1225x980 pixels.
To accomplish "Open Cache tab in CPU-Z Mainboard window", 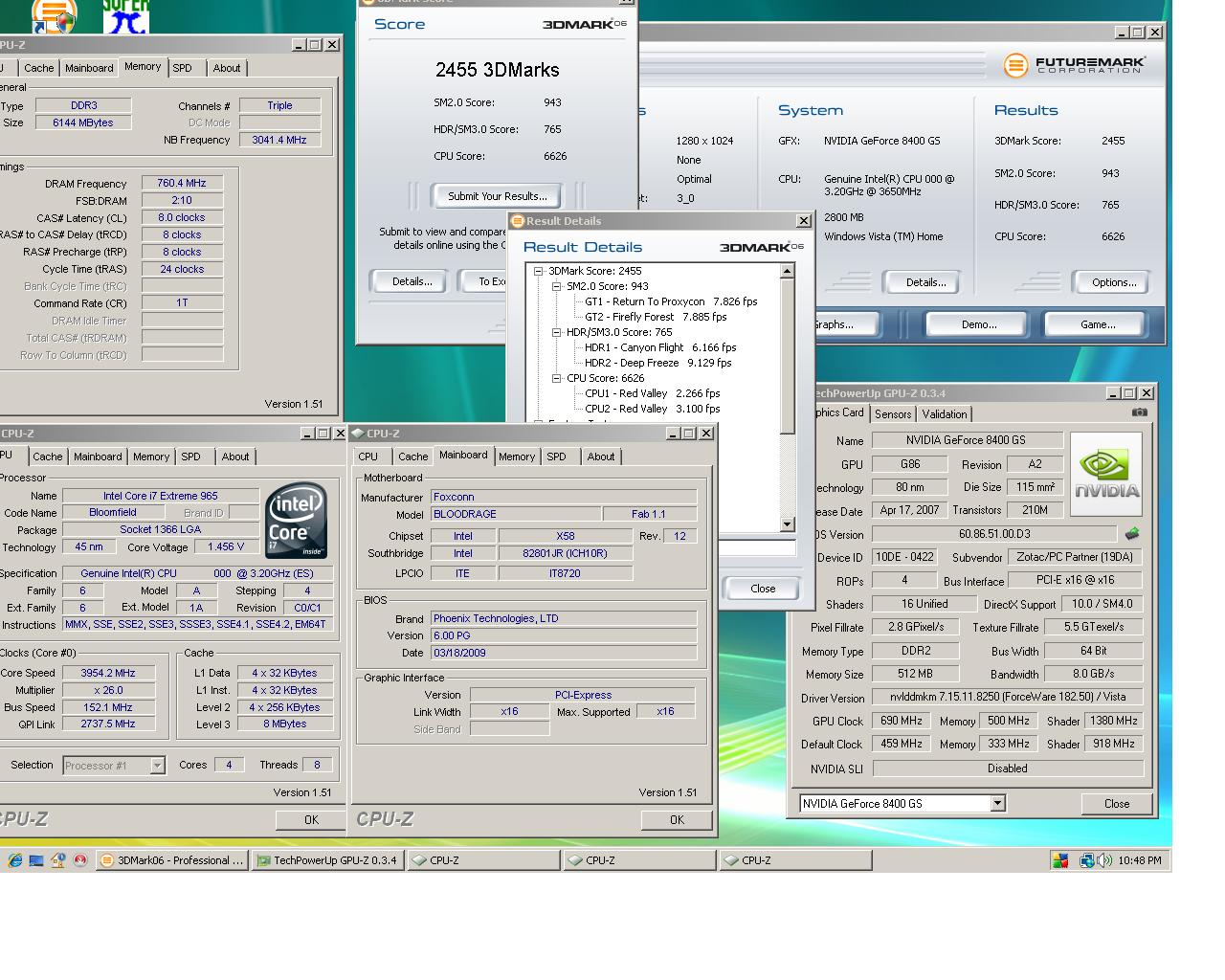I will (x=413, y=457).
